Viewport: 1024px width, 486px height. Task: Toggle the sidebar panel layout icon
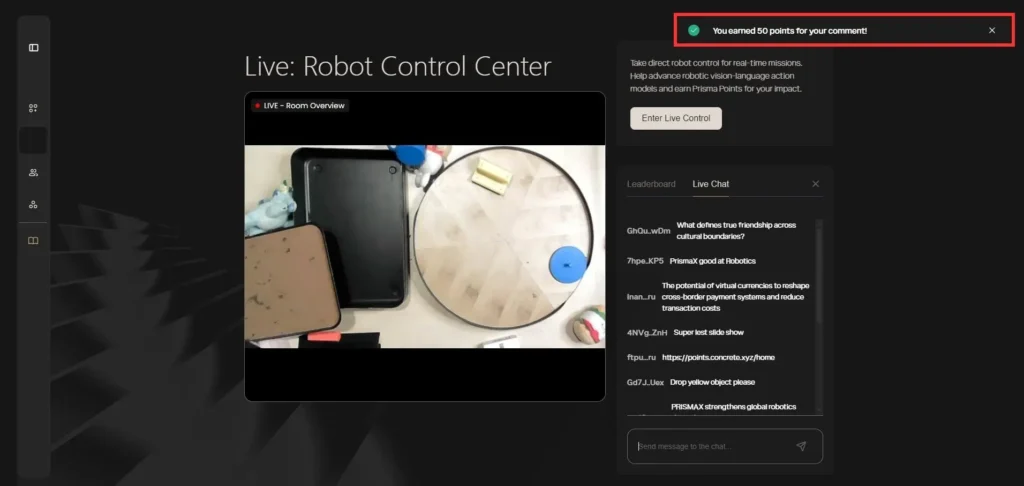coord(33,48)
